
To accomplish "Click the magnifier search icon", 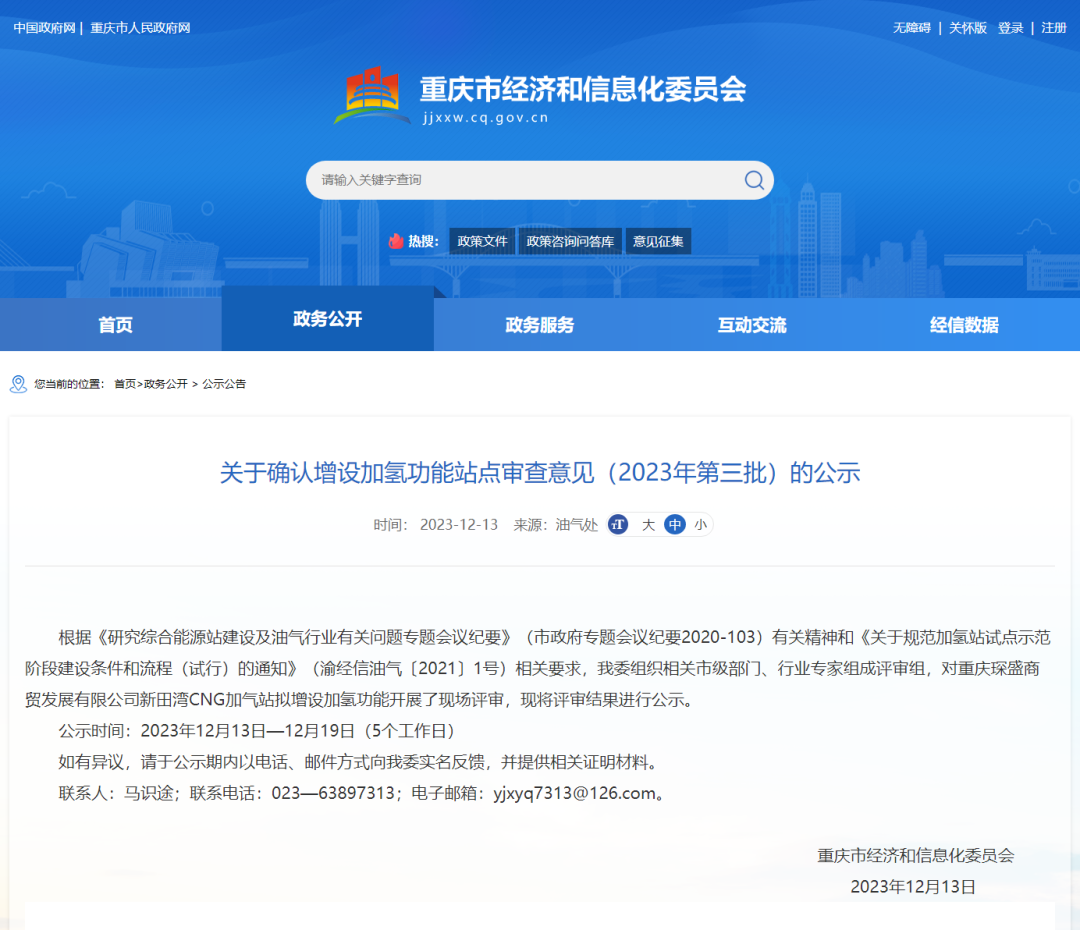I will point(754,180).
